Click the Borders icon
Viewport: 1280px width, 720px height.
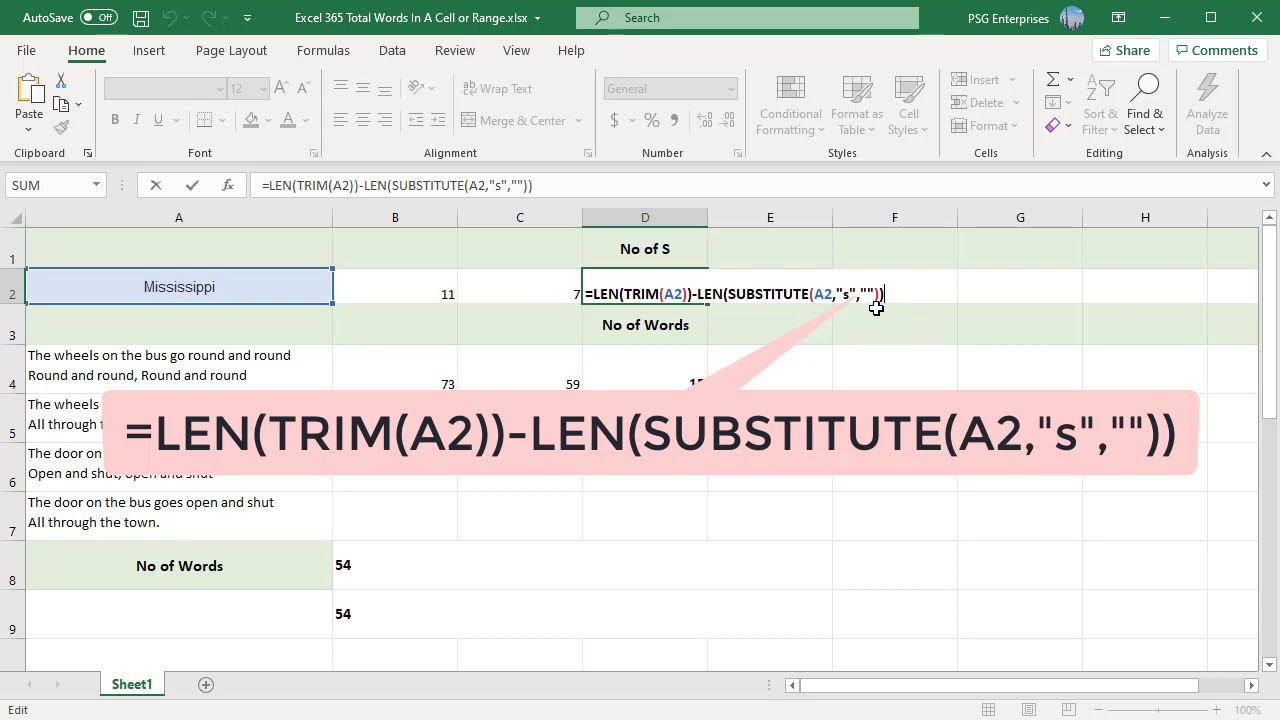(204, 120)
